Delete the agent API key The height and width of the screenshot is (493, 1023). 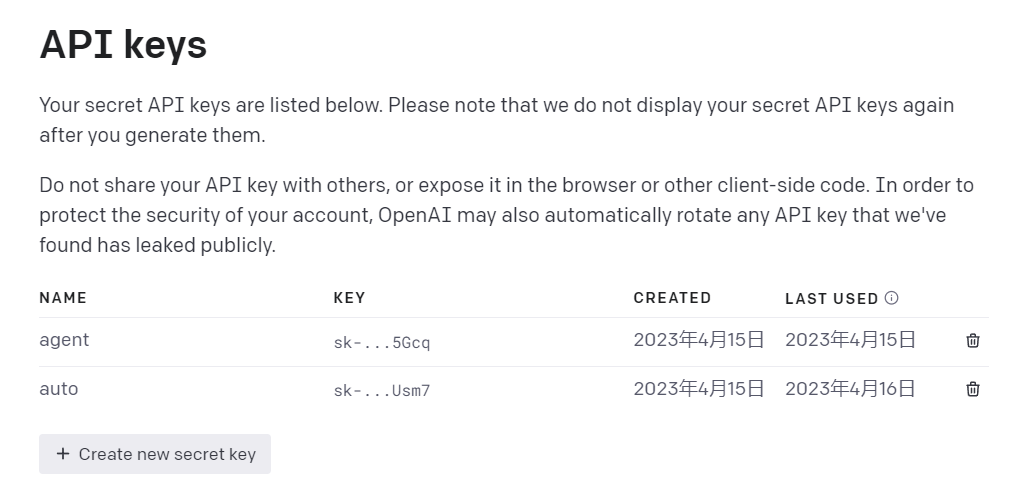[972, 341]
